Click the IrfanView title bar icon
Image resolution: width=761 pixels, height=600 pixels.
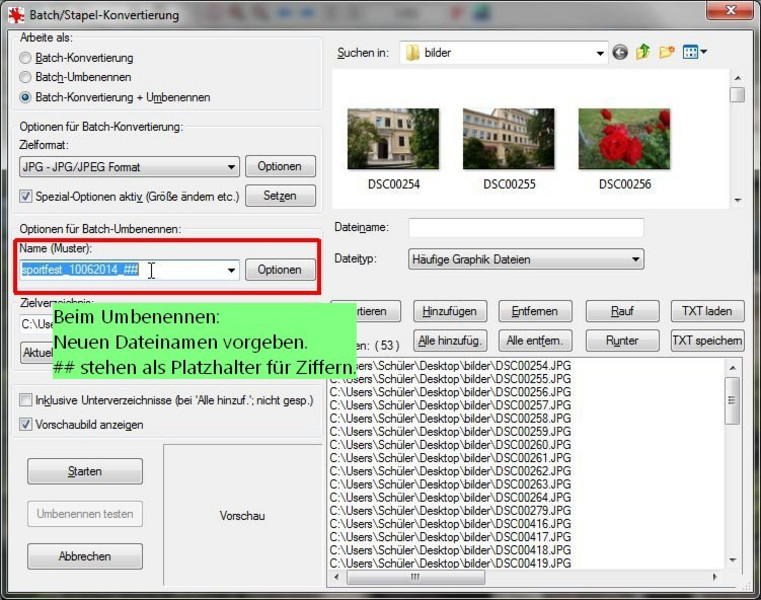[x=14, y=15]
